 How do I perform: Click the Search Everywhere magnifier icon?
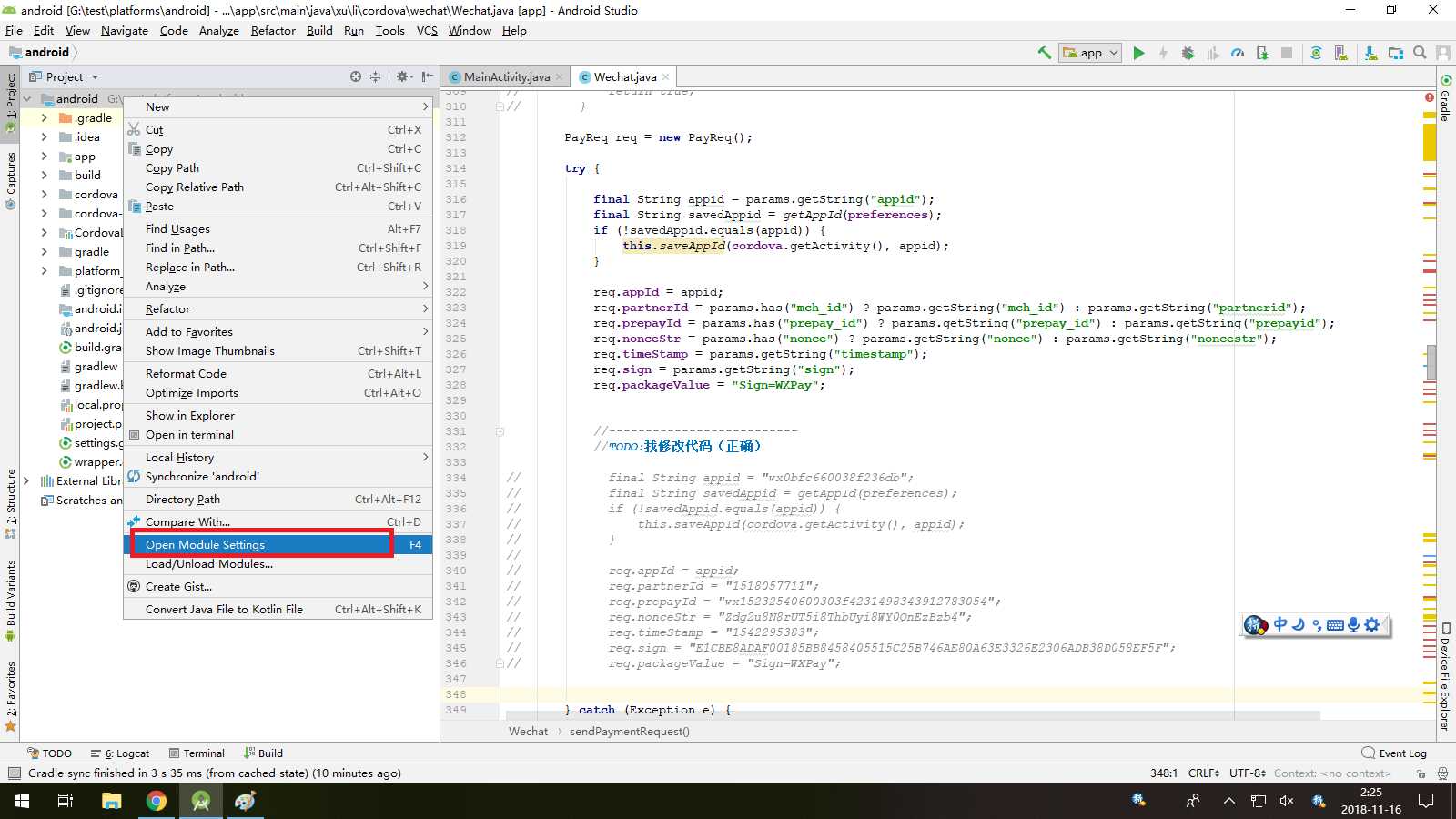tap(1420, 53)
